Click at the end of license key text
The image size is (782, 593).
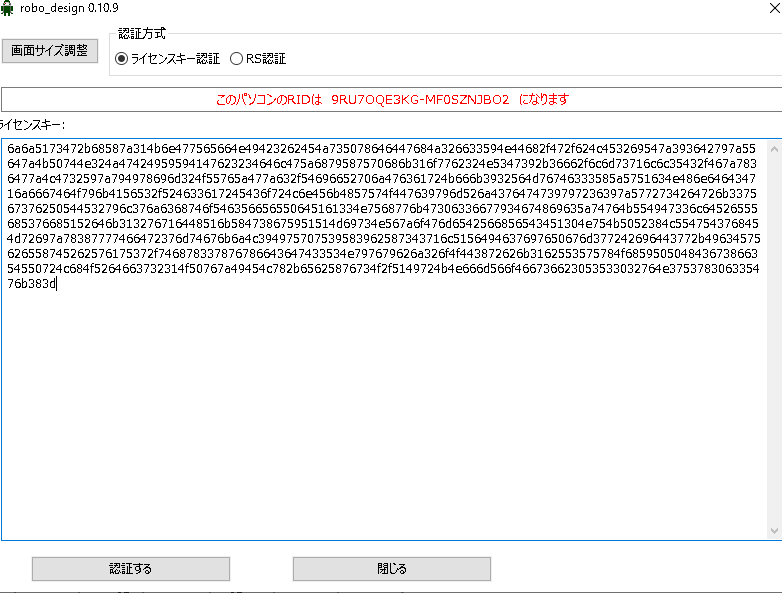pos(58,285)
